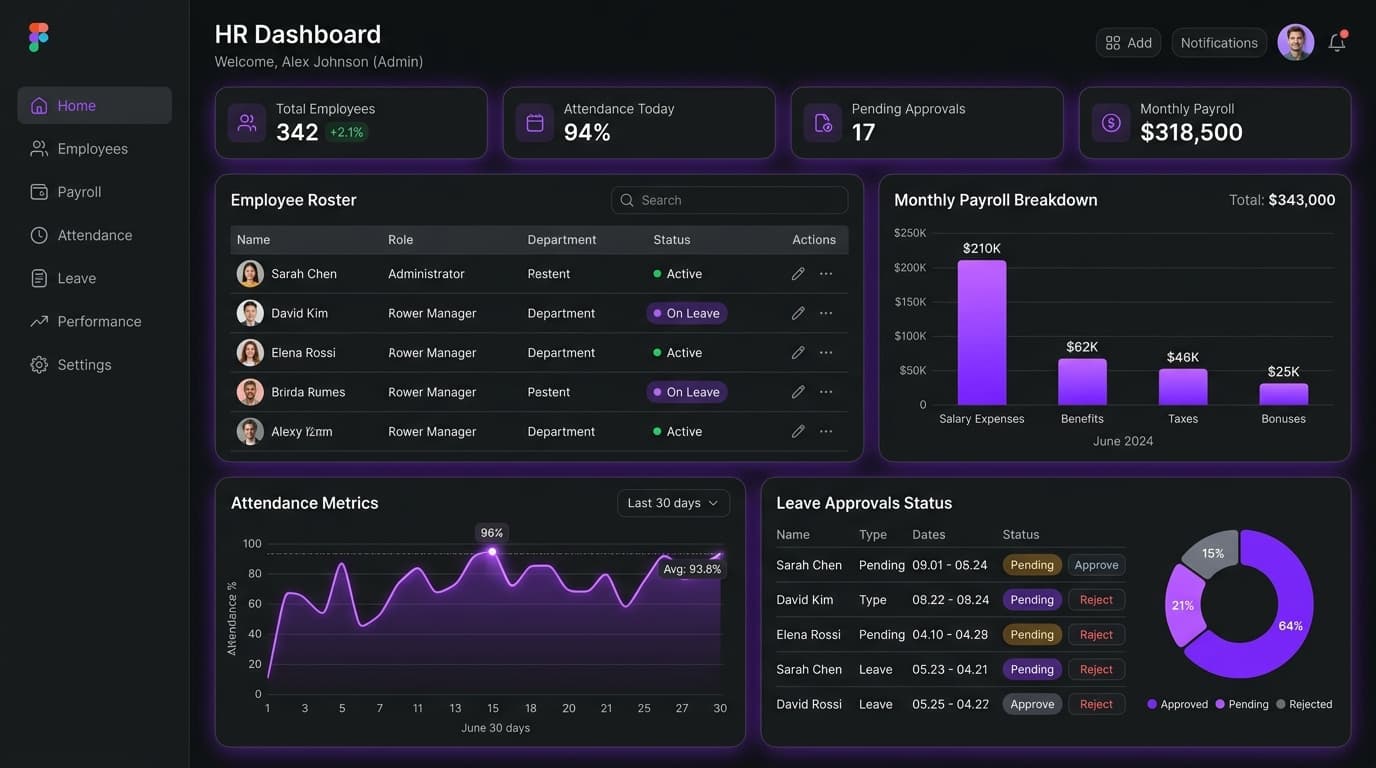The image size is (1376, 768).
Task: Click the Add button
Action: pos(1128,42)
